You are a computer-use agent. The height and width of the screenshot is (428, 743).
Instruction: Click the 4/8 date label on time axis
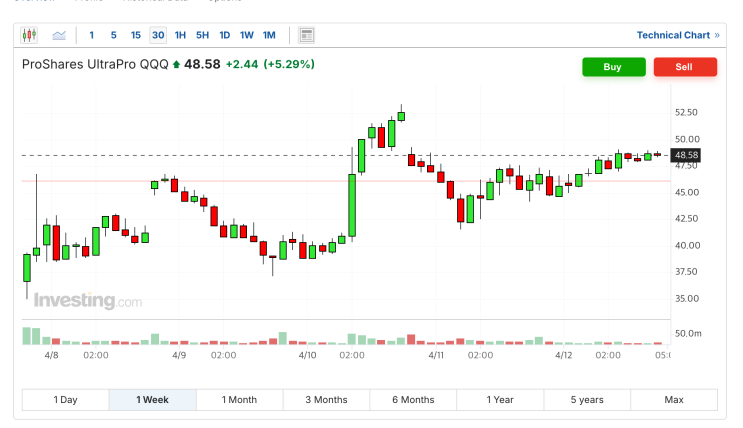52,355
